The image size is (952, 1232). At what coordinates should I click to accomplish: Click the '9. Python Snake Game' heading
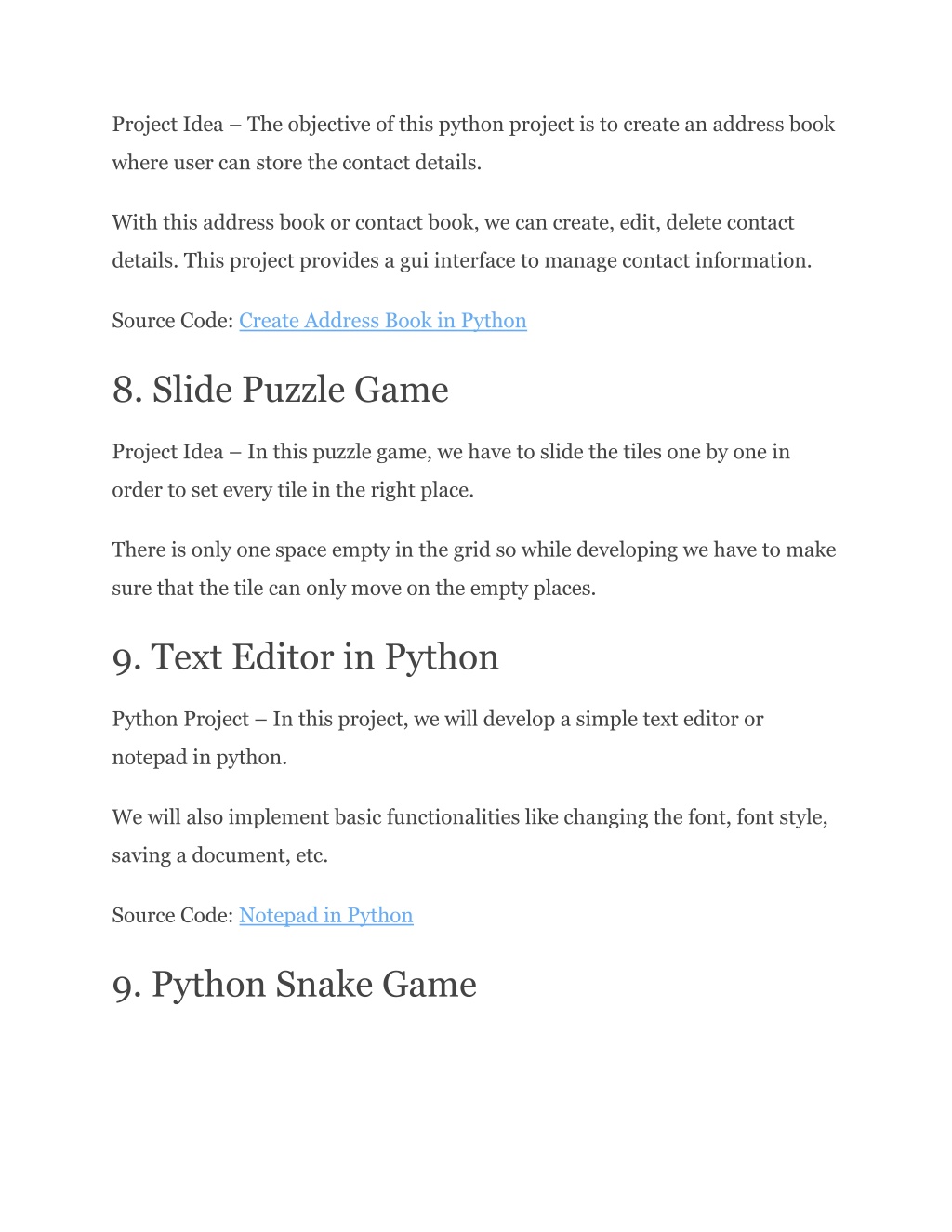point(294,985)
